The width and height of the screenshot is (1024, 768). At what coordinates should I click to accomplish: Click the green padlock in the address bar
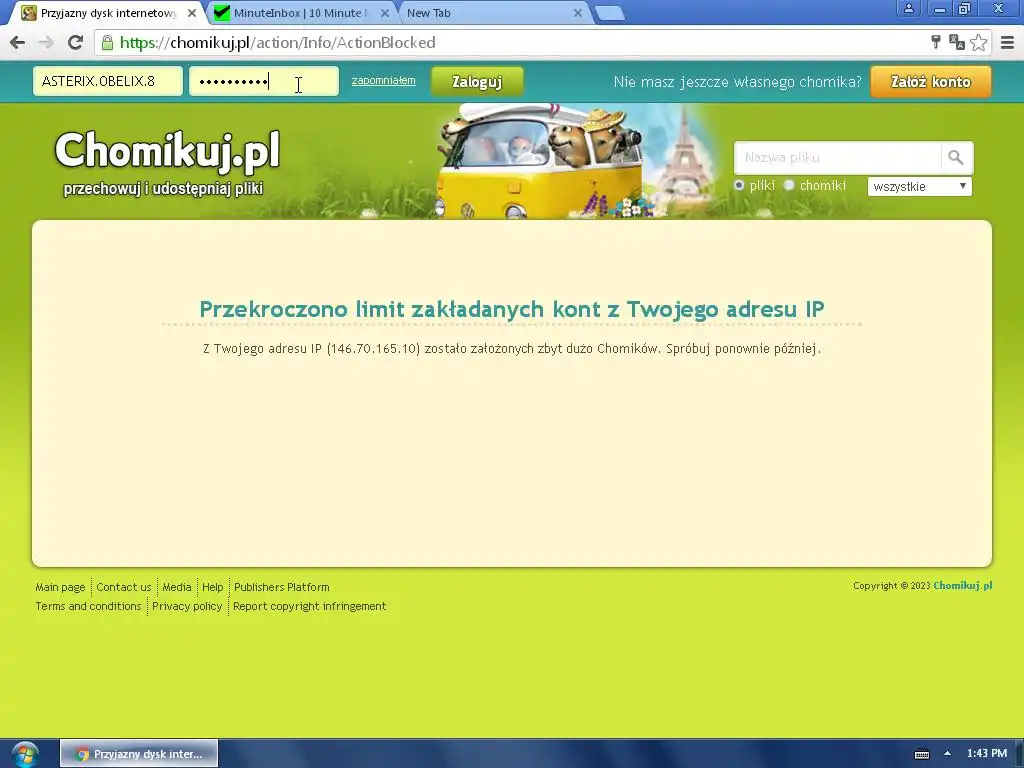point(107,42)
